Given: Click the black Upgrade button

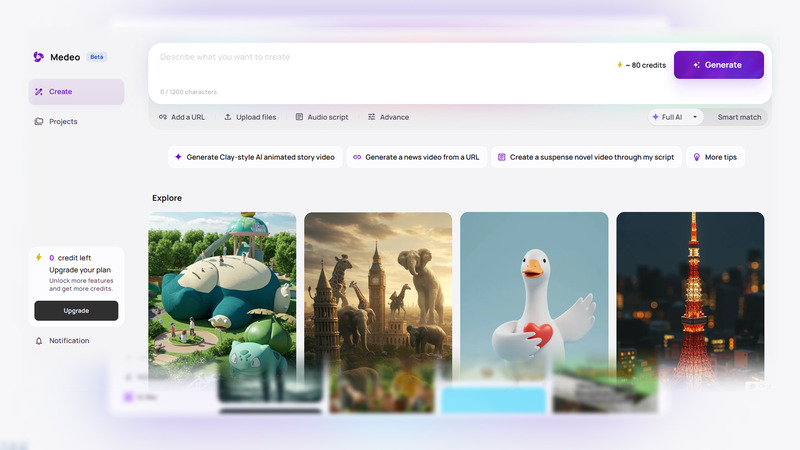Looking at the screenshot, I should point(76,311).
